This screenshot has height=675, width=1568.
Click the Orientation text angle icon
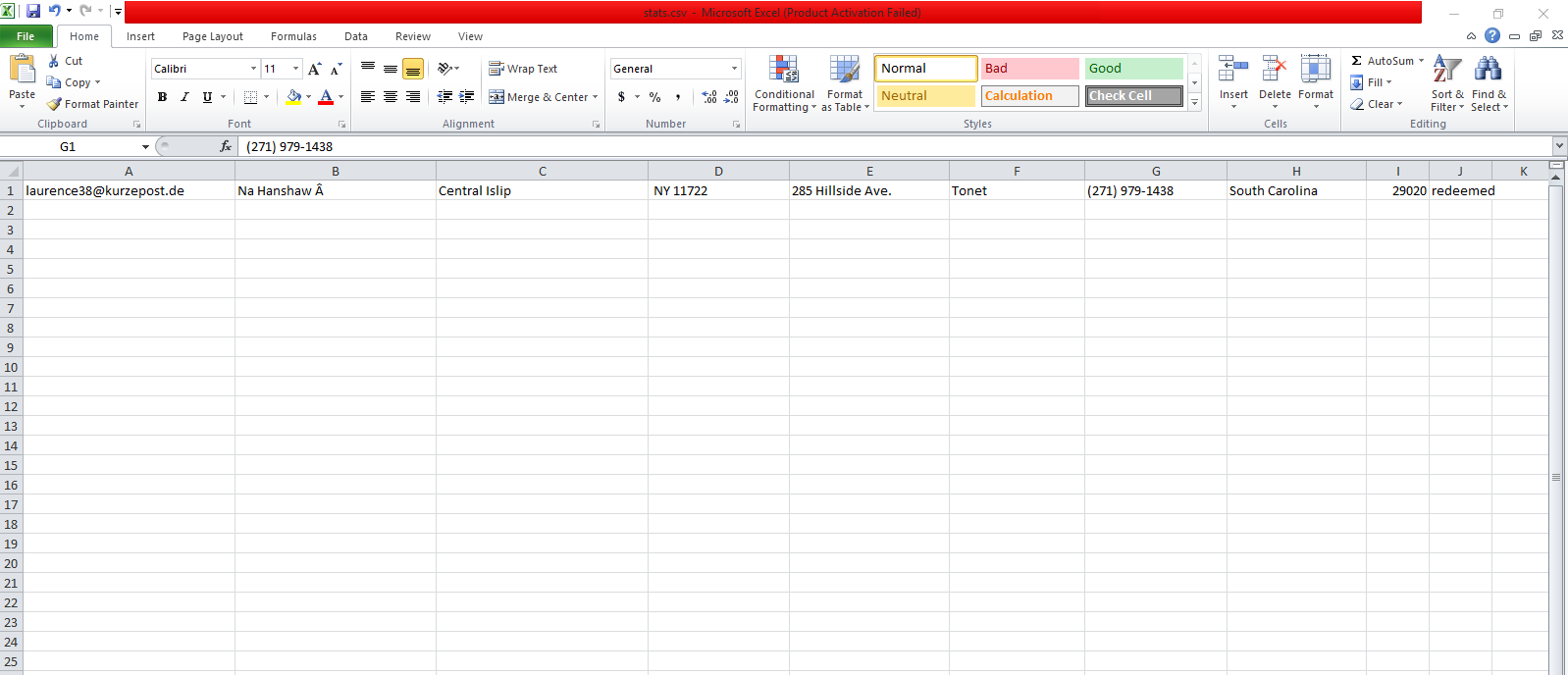coord(445,69)
